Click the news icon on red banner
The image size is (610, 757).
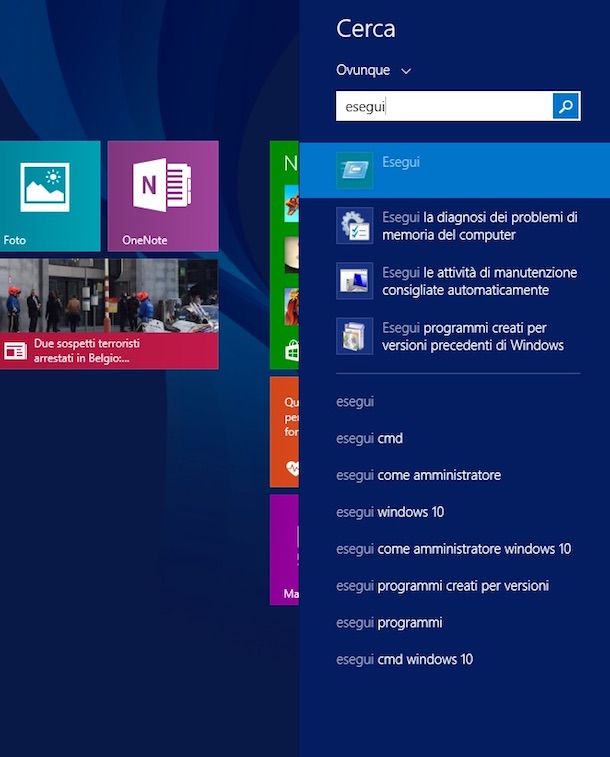(x=15, y=351)
